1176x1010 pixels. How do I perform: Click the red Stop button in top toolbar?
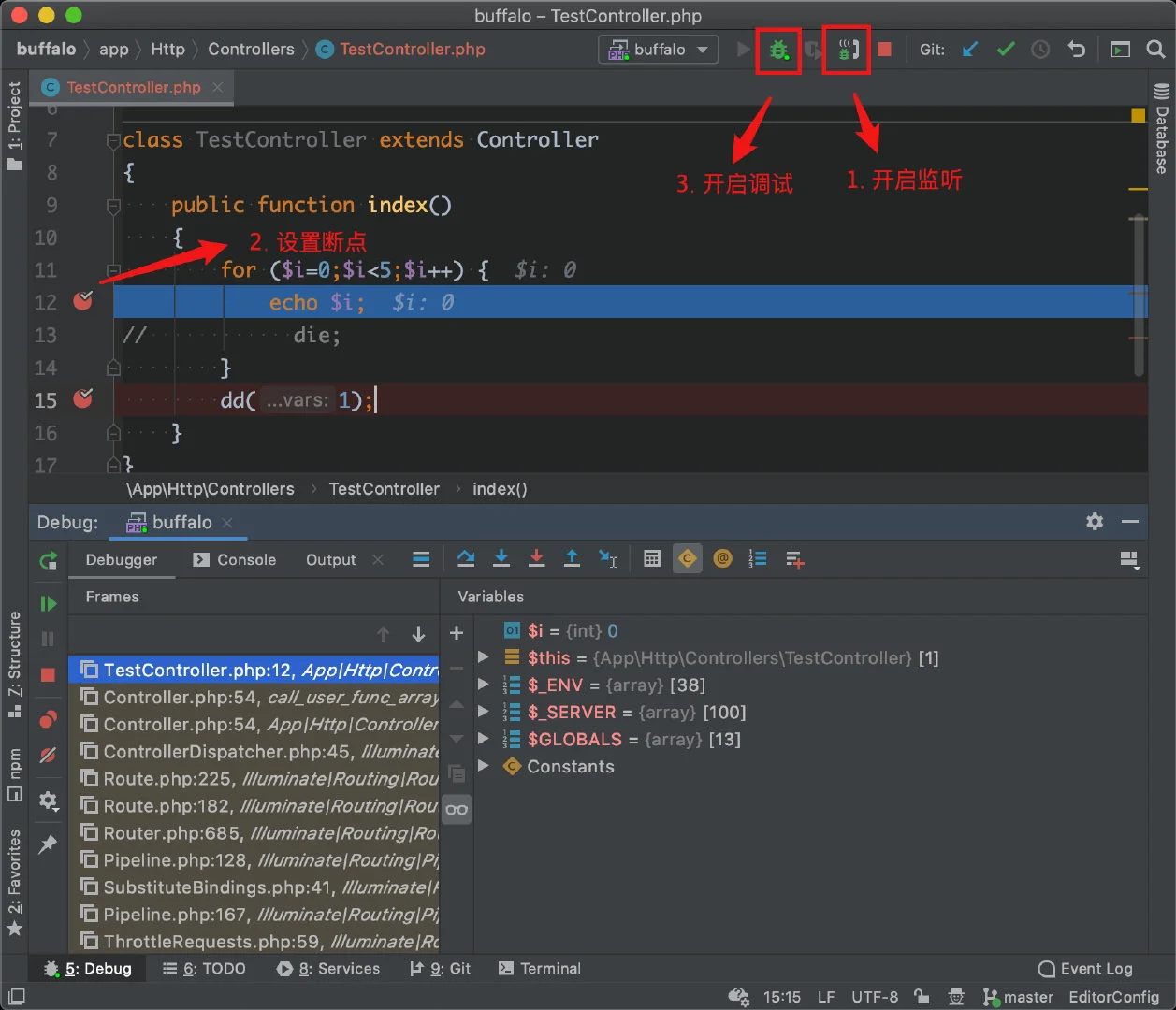(884, 50)
